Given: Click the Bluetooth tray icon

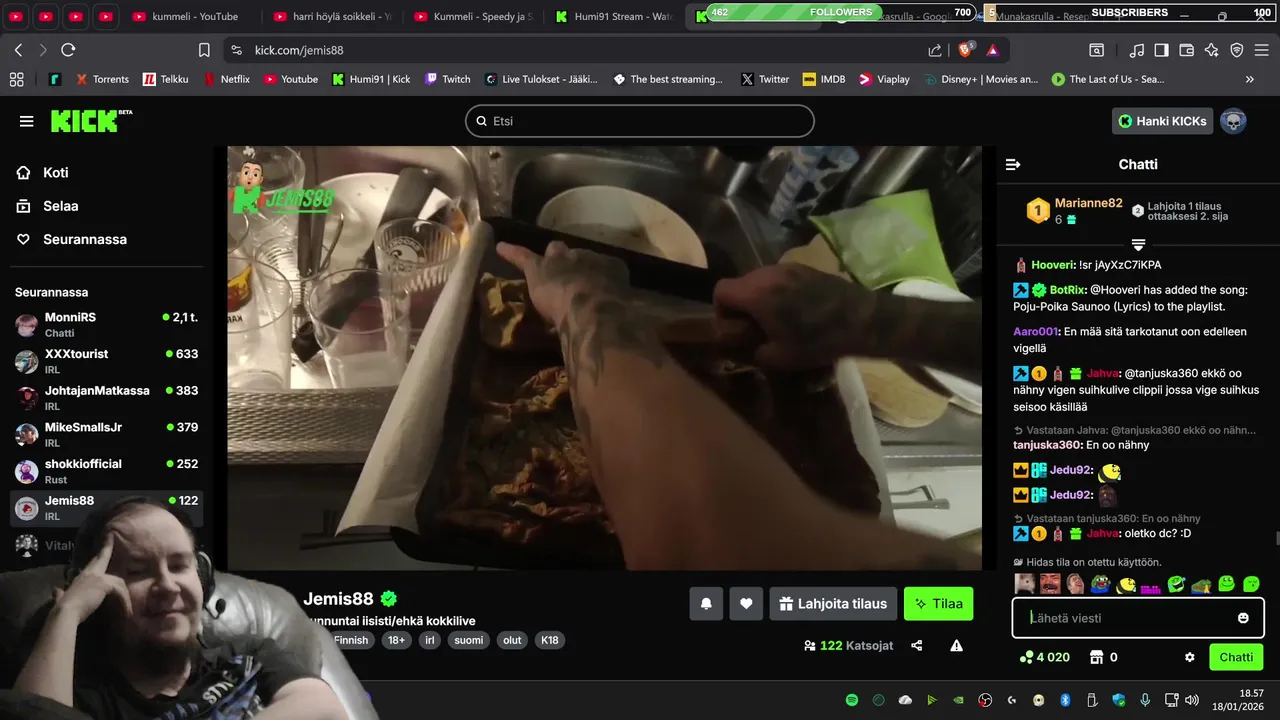Looking at the screenshot, I should (x=1065, y=700).
